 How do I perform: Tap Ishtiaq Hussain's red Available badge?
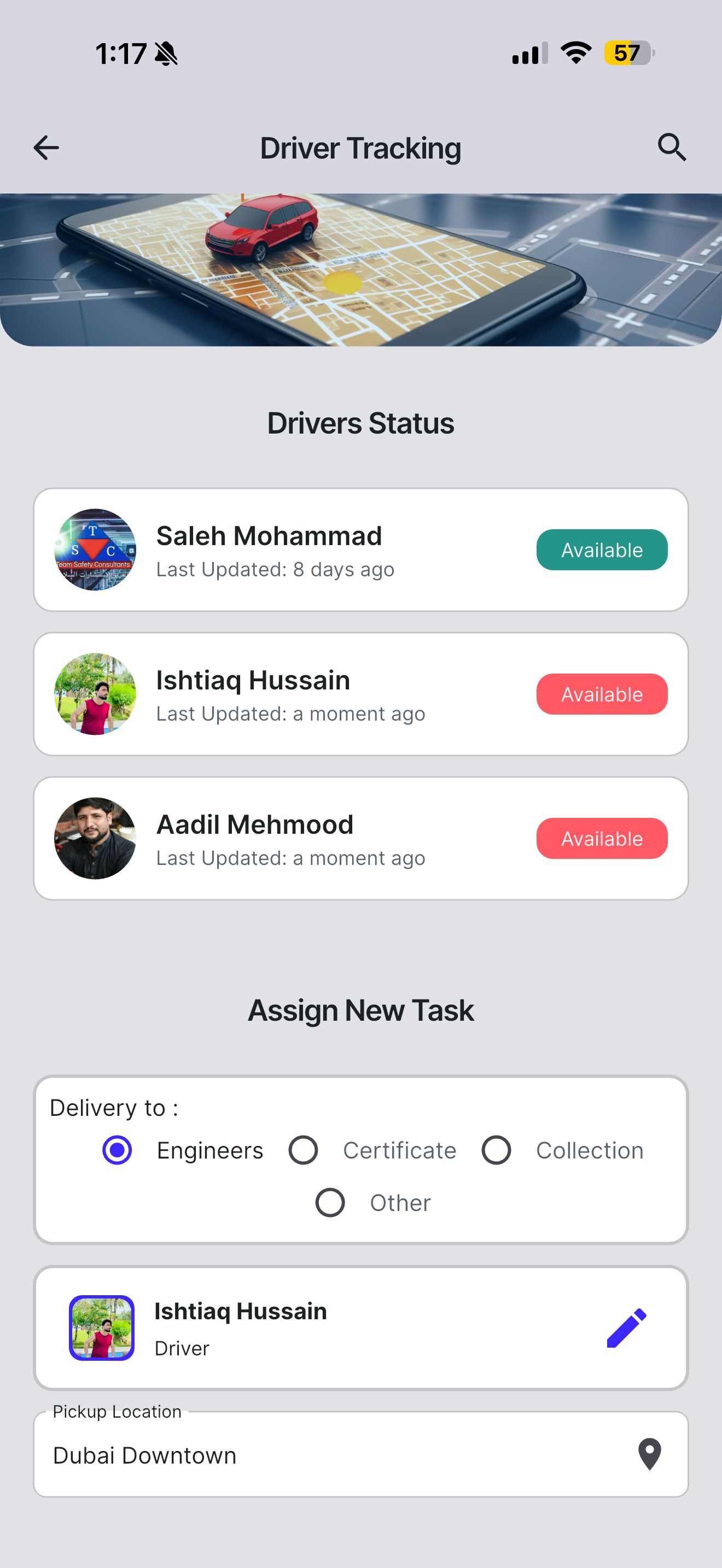602,694
